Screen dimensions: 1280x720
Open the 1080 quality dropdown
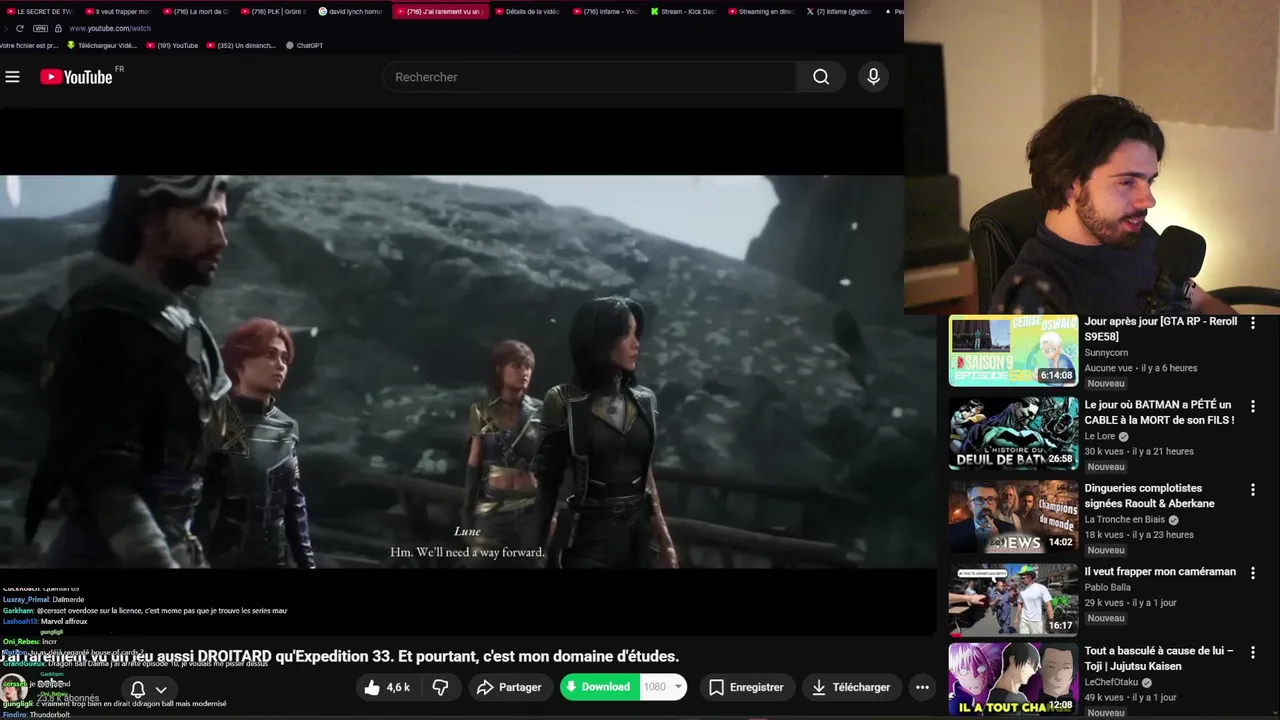[x=663, y=687]
